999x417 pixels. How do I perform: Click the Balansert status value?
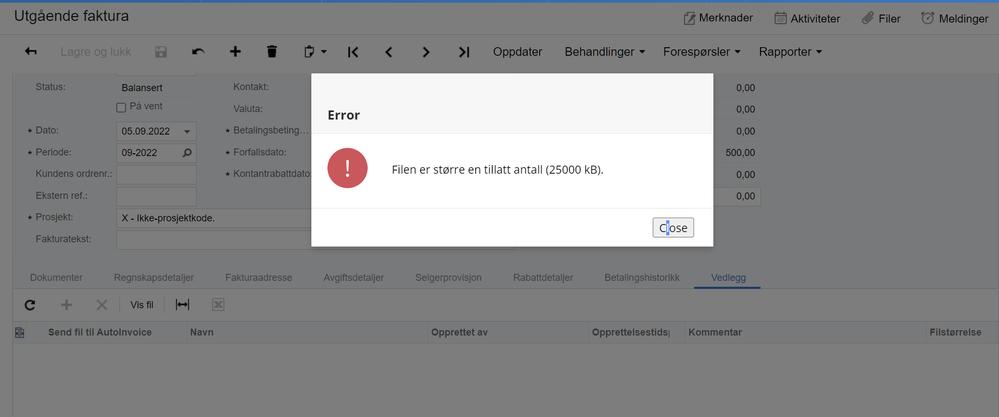[142, 87]
